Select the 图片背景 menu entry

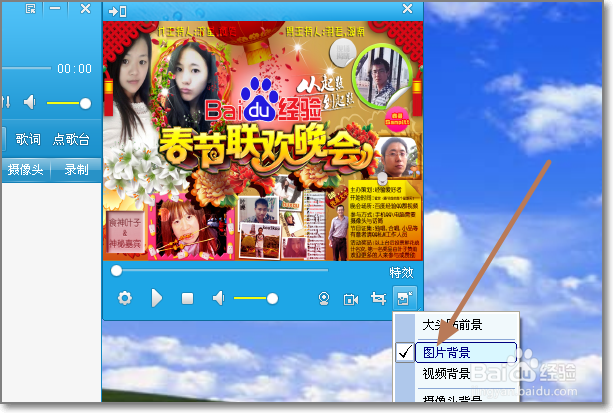click(x=466, y=352)
